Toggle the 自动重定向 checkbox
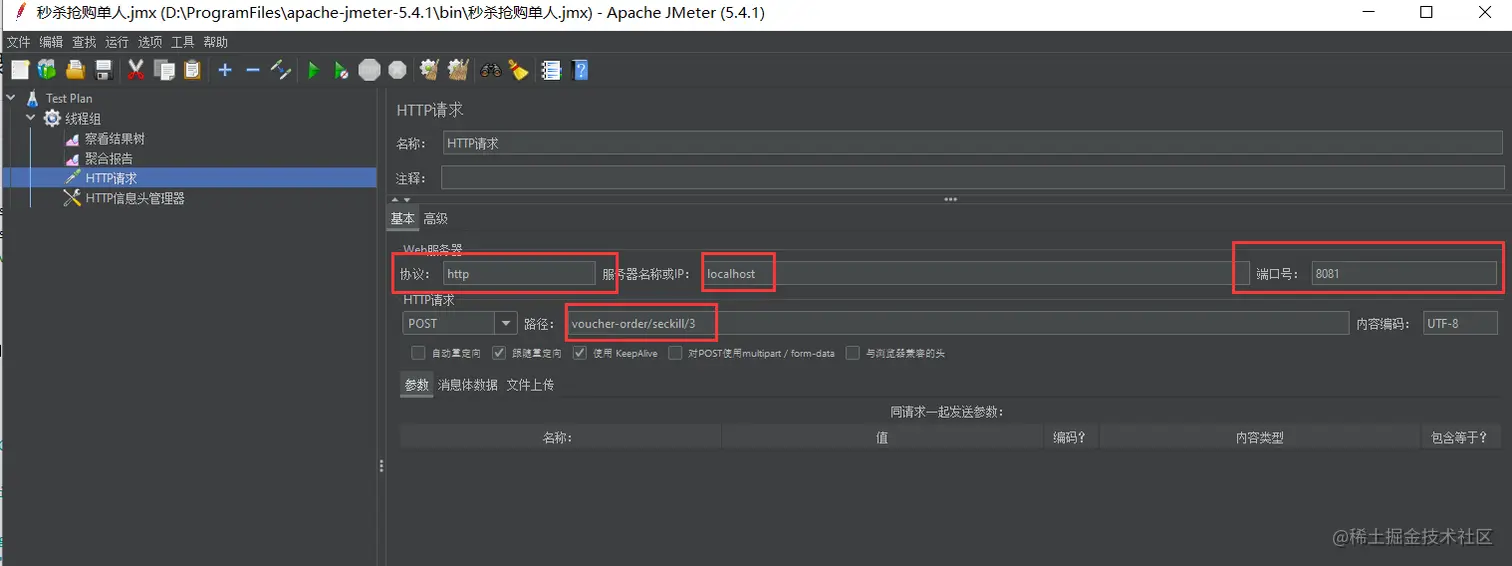Screen dimensions: 1512x566 pyautogui.click(x=418, y=353)
